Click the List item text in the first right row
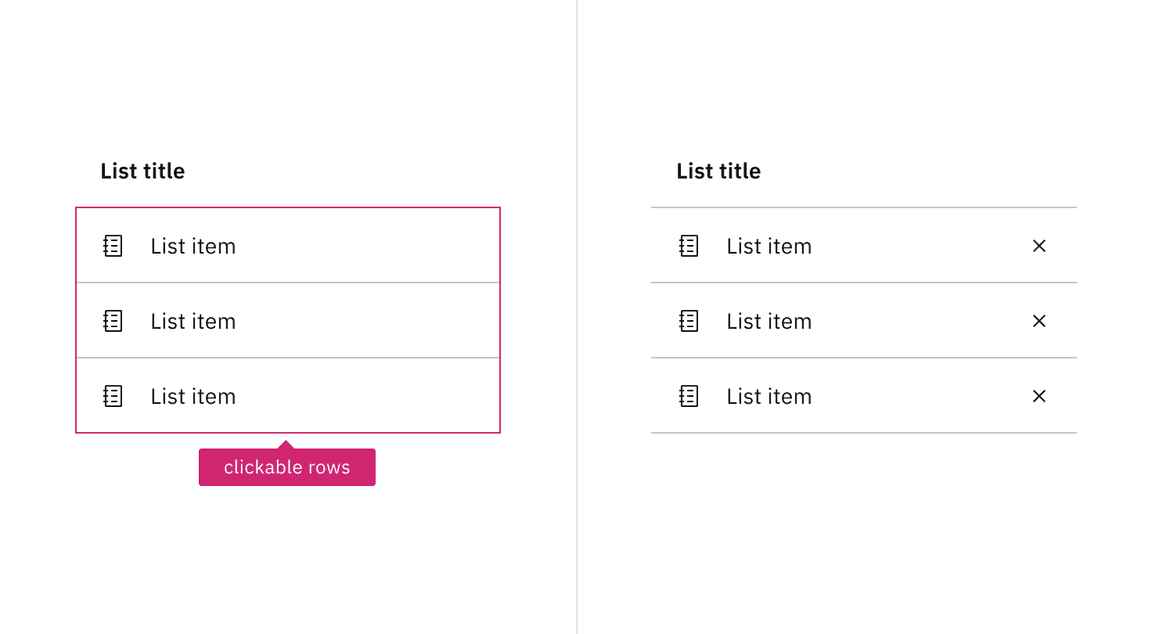 click(768, 245)
